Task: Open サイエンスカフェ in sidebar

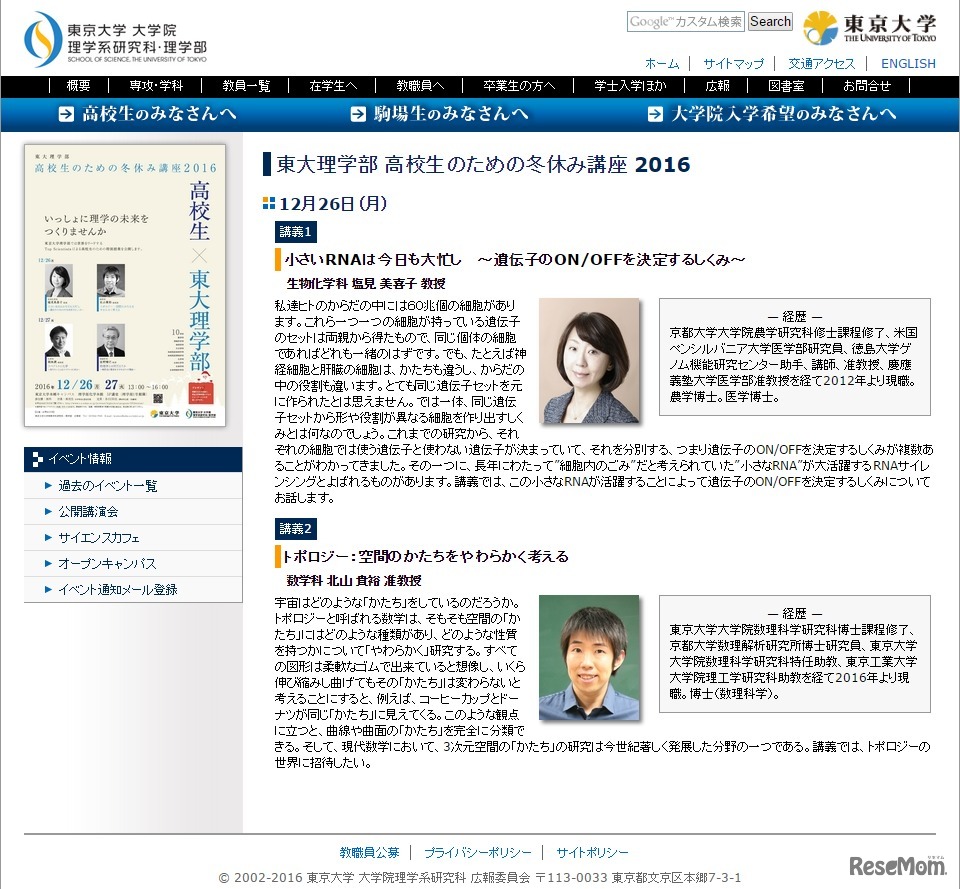Action: click(x=99, y=538)
